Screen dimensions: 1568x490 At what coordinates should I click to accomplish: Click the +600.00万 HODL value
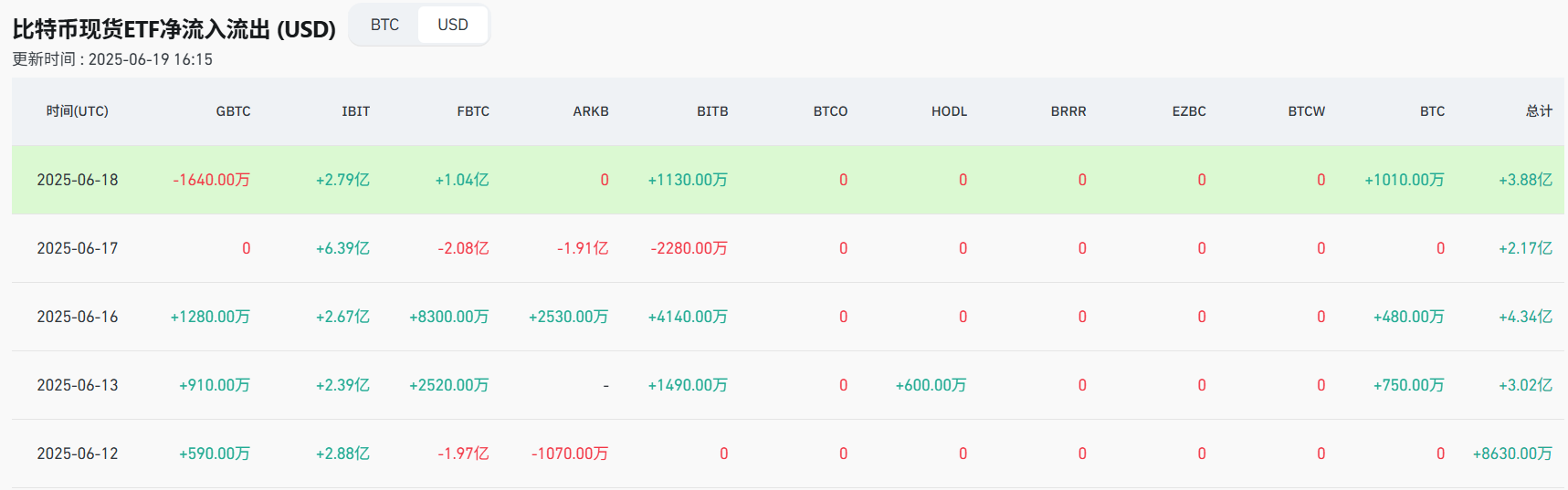(x=931, y=385)
